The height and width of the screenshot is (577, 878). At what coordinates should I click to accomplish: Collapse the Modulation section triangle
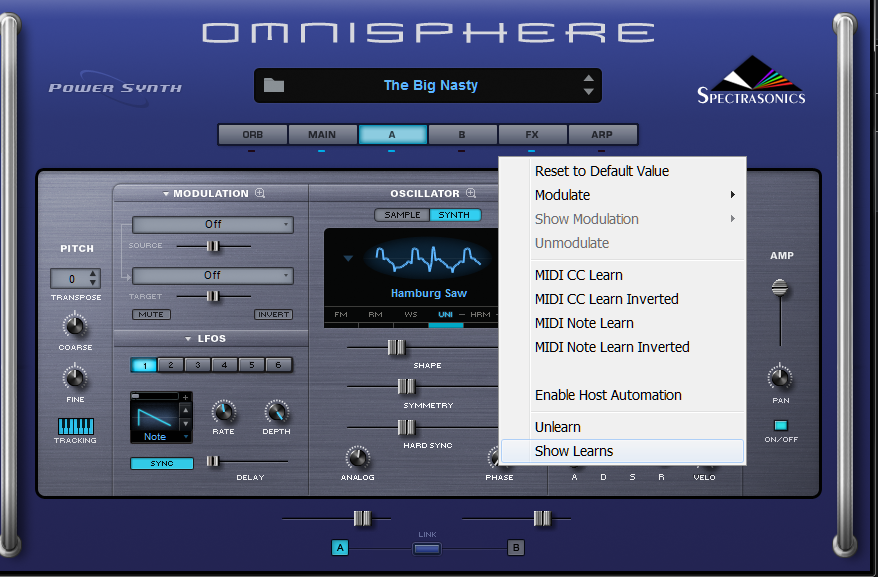[166, 194]
